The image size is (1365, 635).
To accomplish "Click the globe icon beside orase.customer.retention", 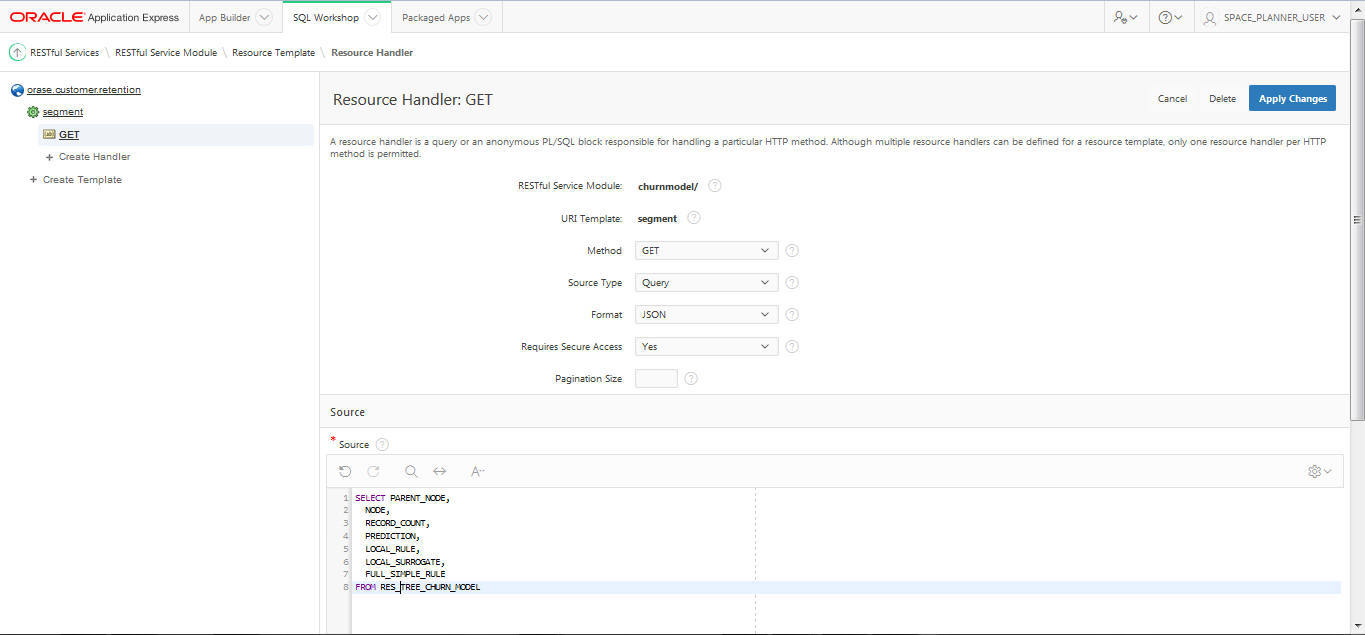I will point(17,90).
